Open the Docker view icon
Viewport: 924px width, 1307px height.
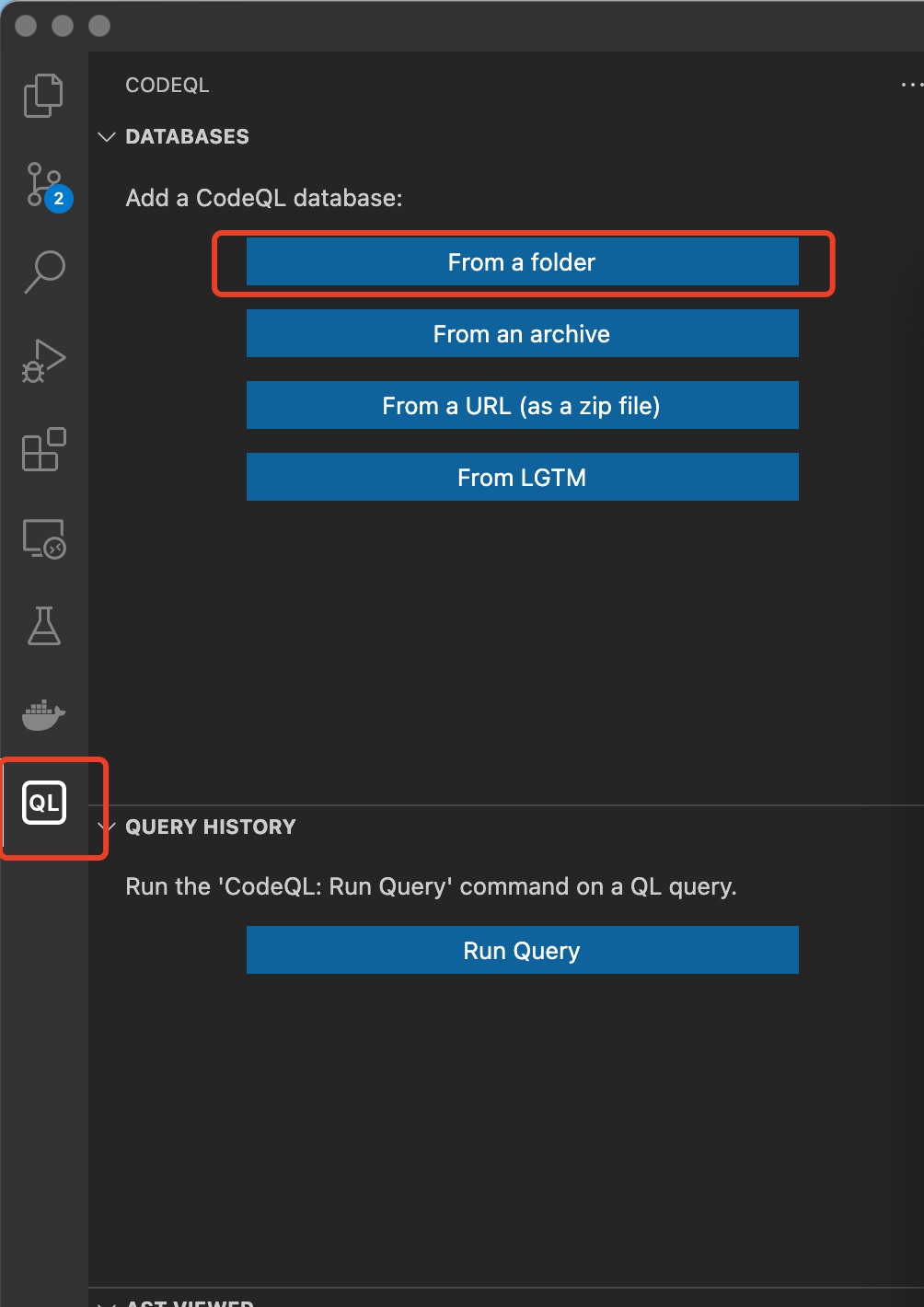(44, 714)
